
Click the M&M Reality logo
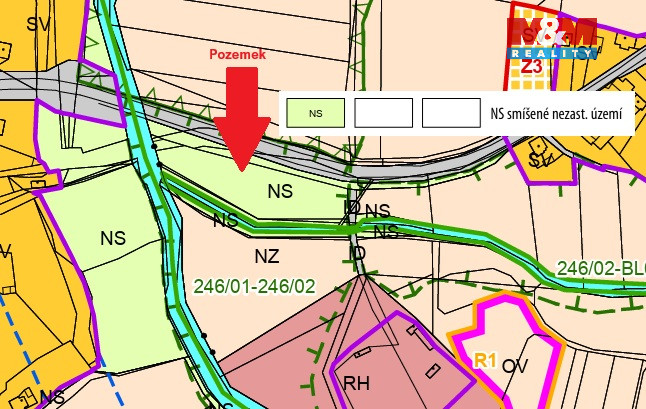pyautogui.click(x=552, y=39)
